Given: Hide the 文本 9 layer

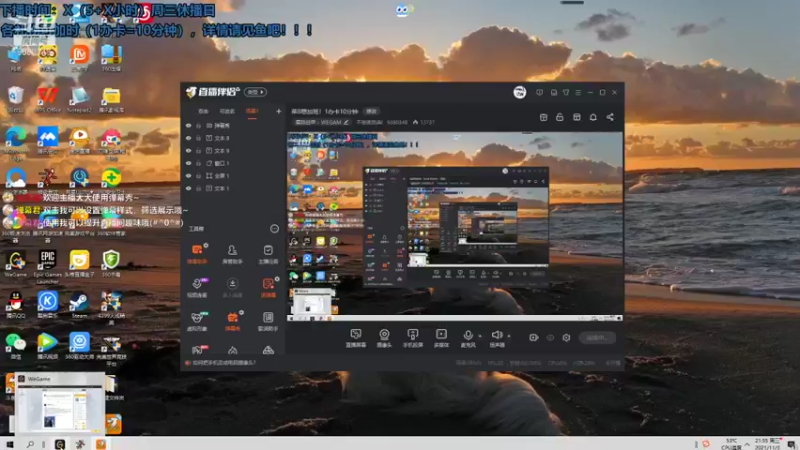Looking at the screenshot, I should 188,151.
